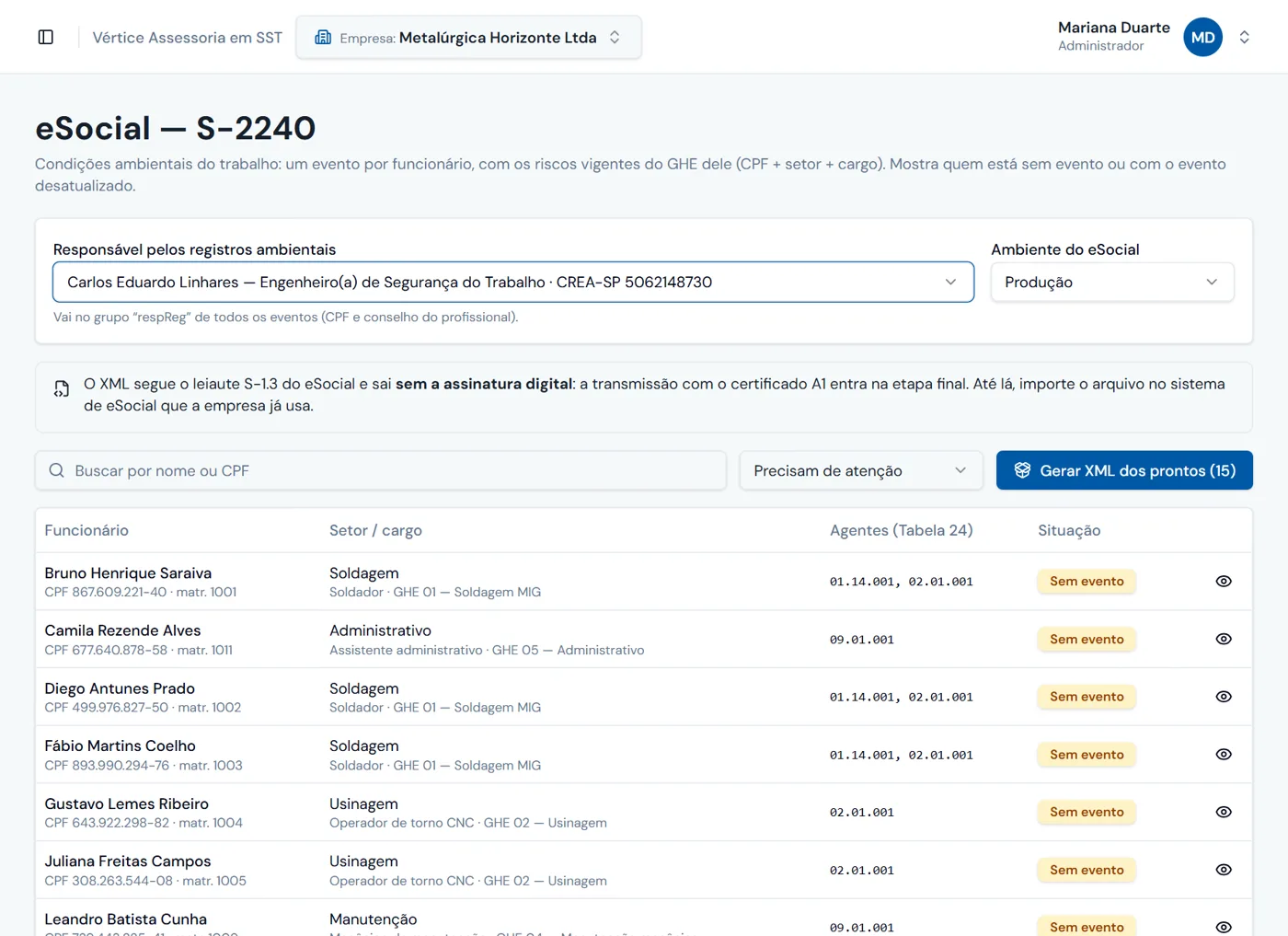Click the building icon beside Empresa
This screenshot has height=936, width=1288.
[323, 38]
